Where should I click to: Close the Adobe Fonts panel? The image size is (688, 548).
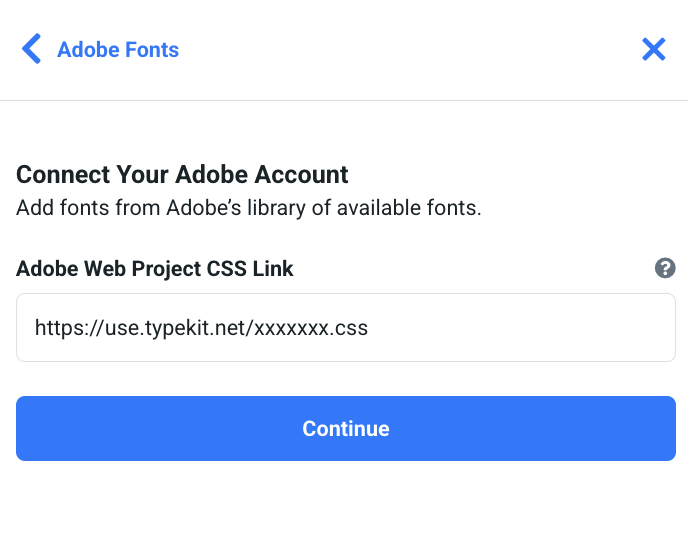pos(654,49)
